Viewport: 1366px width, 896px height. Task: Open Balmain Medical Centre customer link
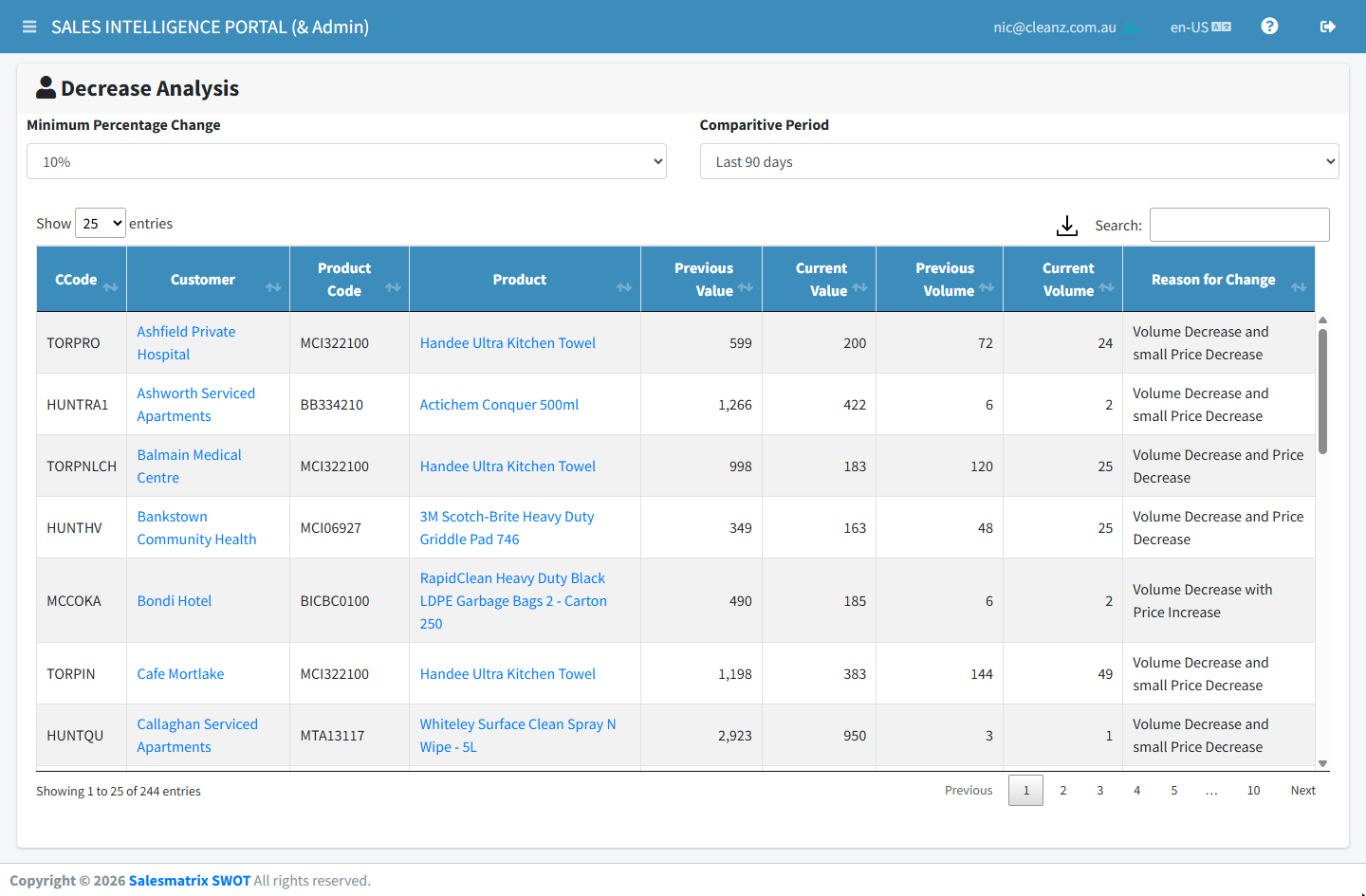pos(189,466)
